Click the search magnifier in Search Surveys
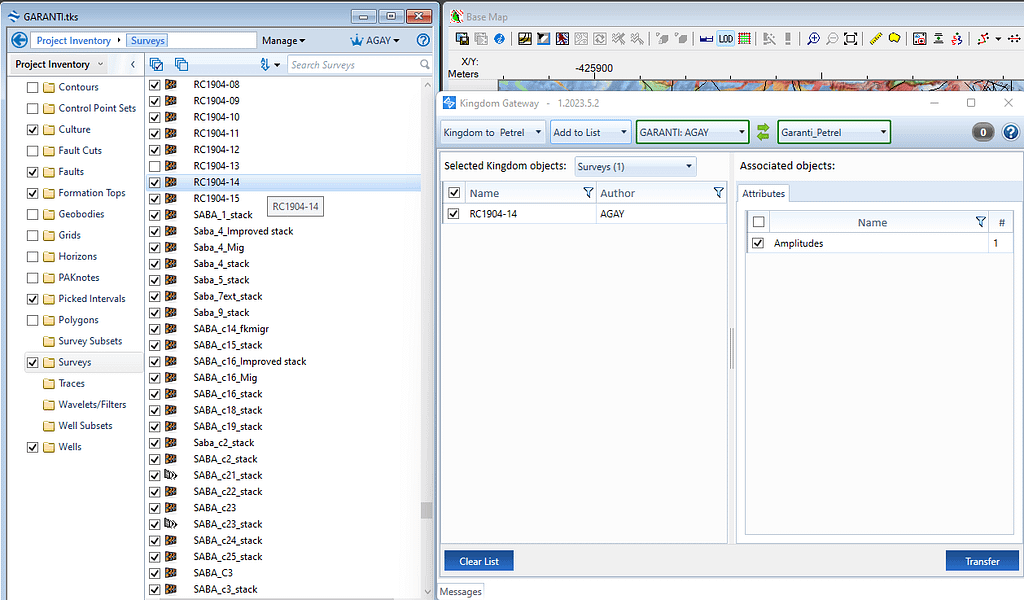Image resolution: width=1024 pixels, height=600 pixels. point(424,65)
